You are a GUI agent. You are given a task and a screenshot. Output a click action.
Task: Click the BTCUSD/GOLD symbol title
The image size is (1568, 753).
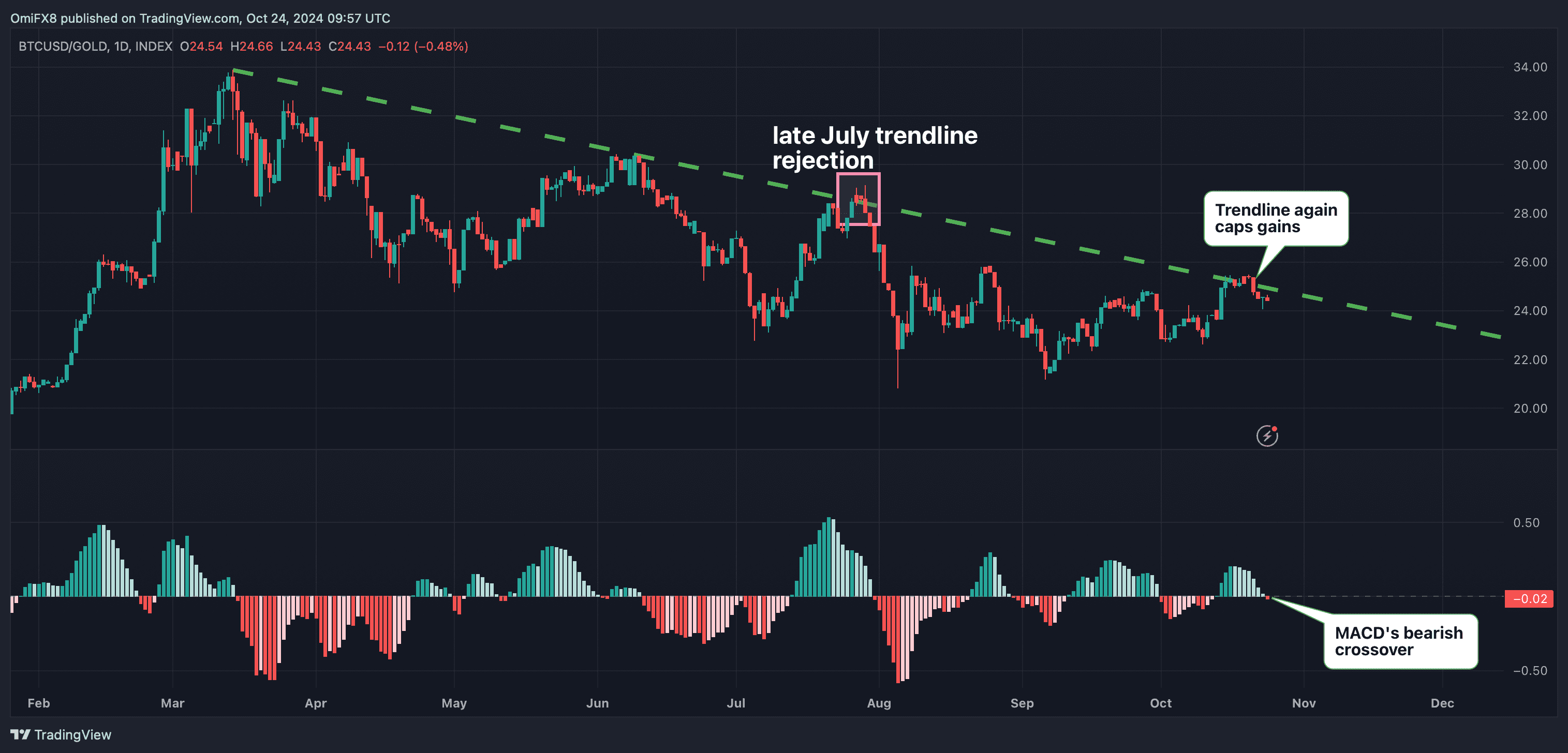tap(95, 46)
